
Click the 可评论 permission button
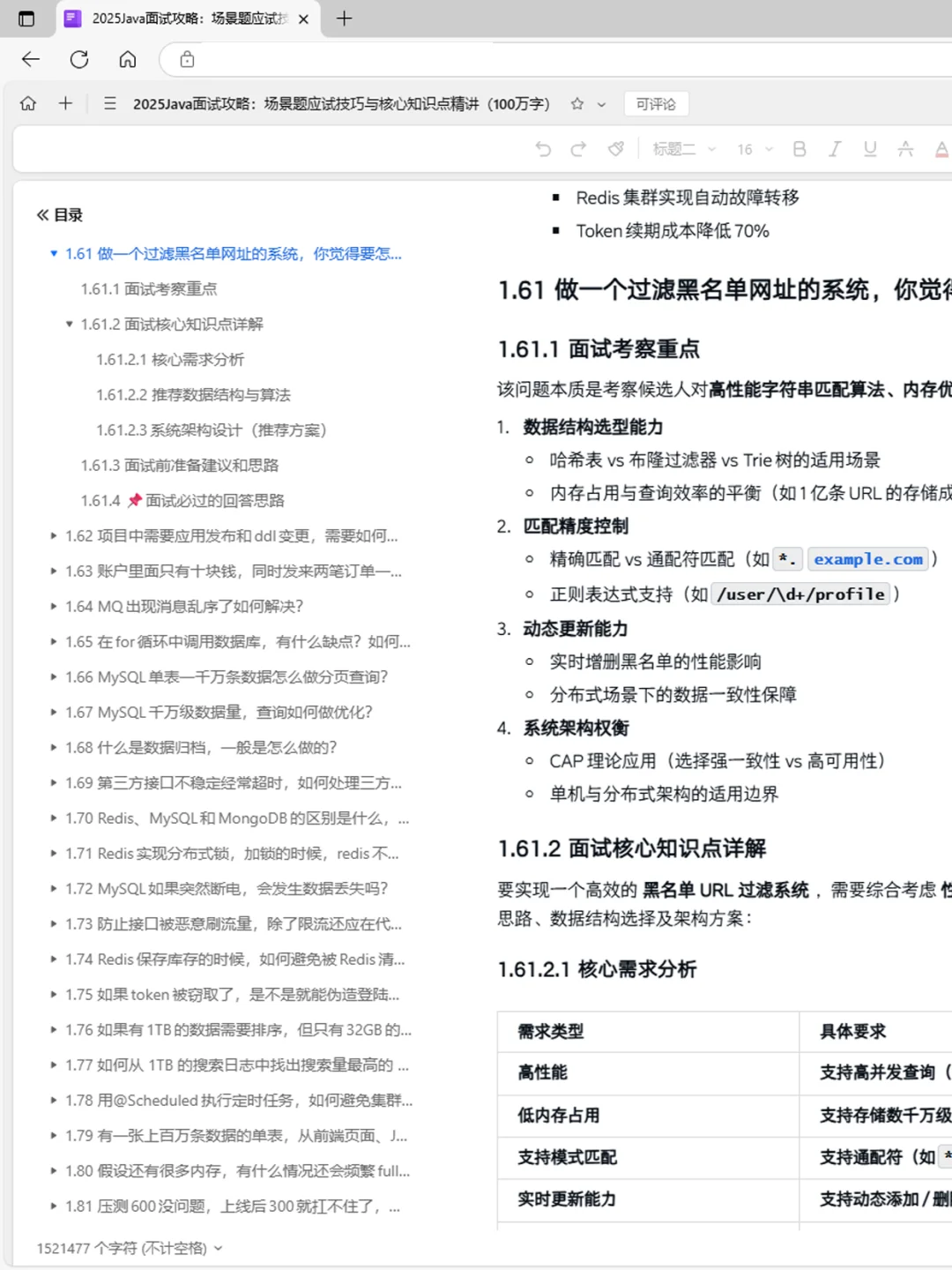[656, 104]
